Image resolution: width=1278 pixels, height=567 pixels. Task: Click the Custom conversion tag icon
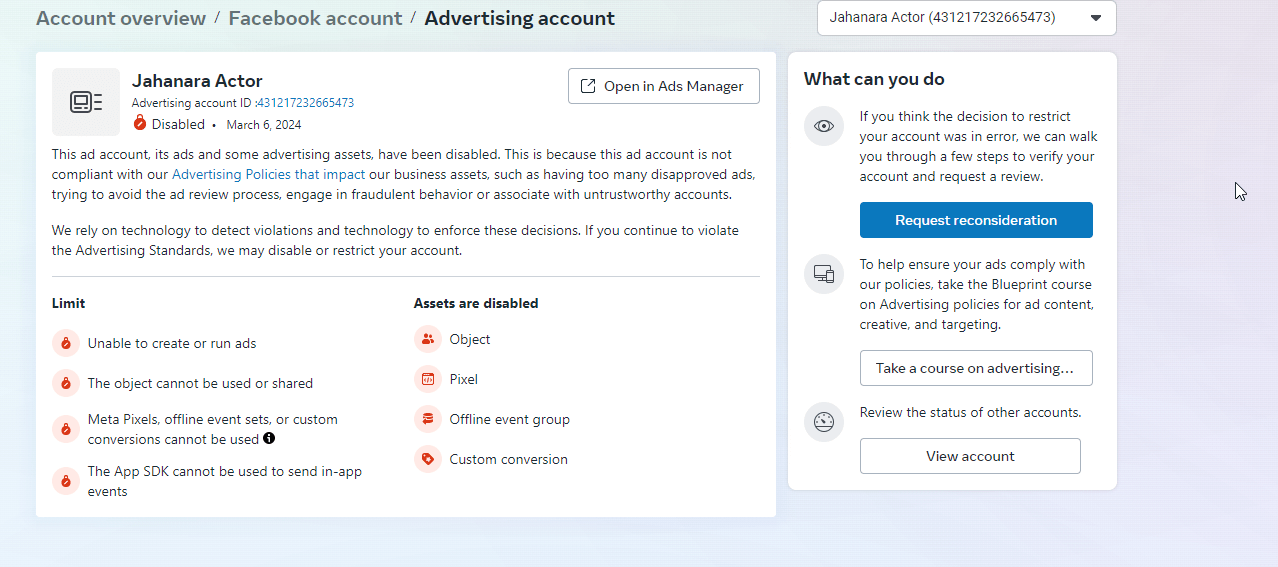tap(428, 459)
